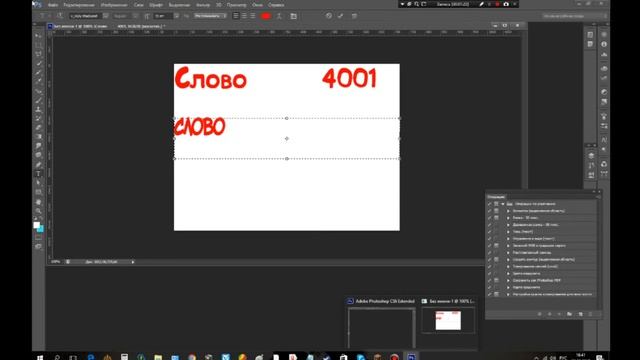The image size is (640, 360).
Task: Toggle Quick Mask mode
Action: click(x=38, y=237)
